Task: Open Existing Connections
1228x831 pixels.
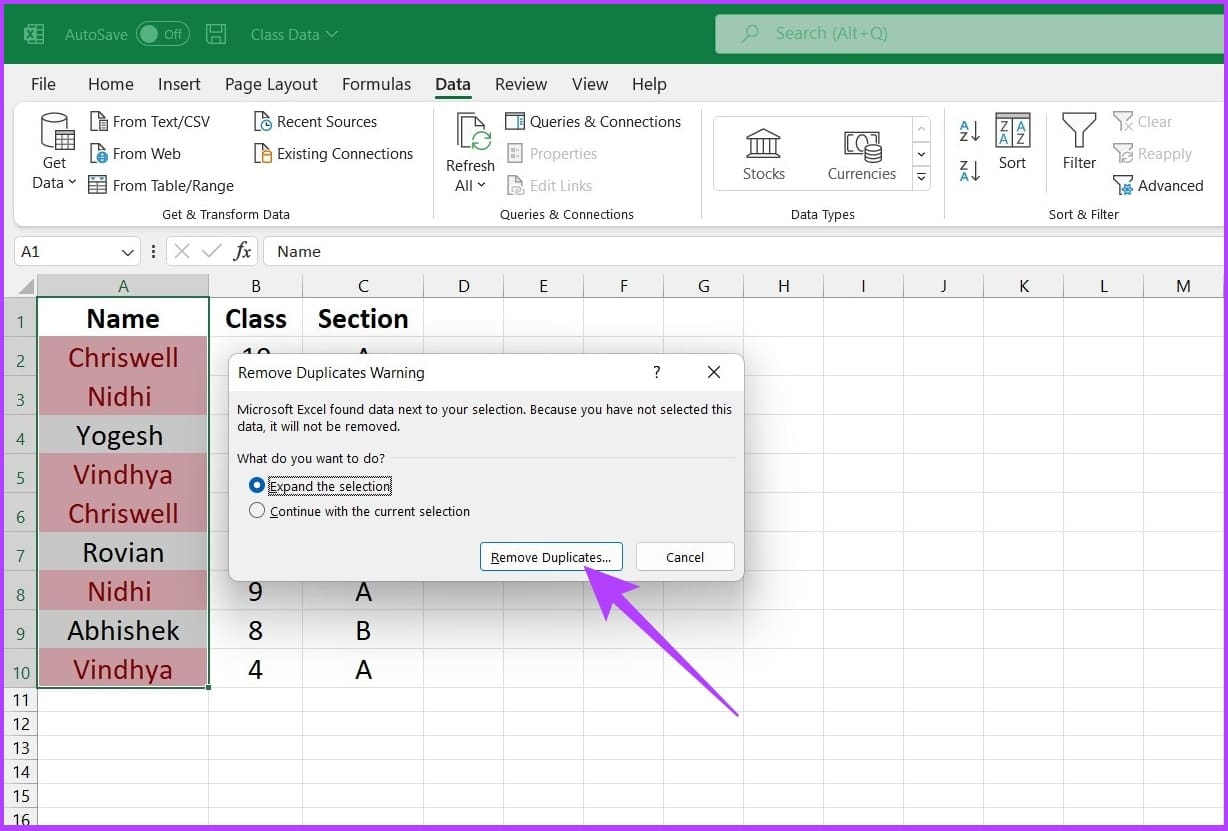Action: [333, 154]
